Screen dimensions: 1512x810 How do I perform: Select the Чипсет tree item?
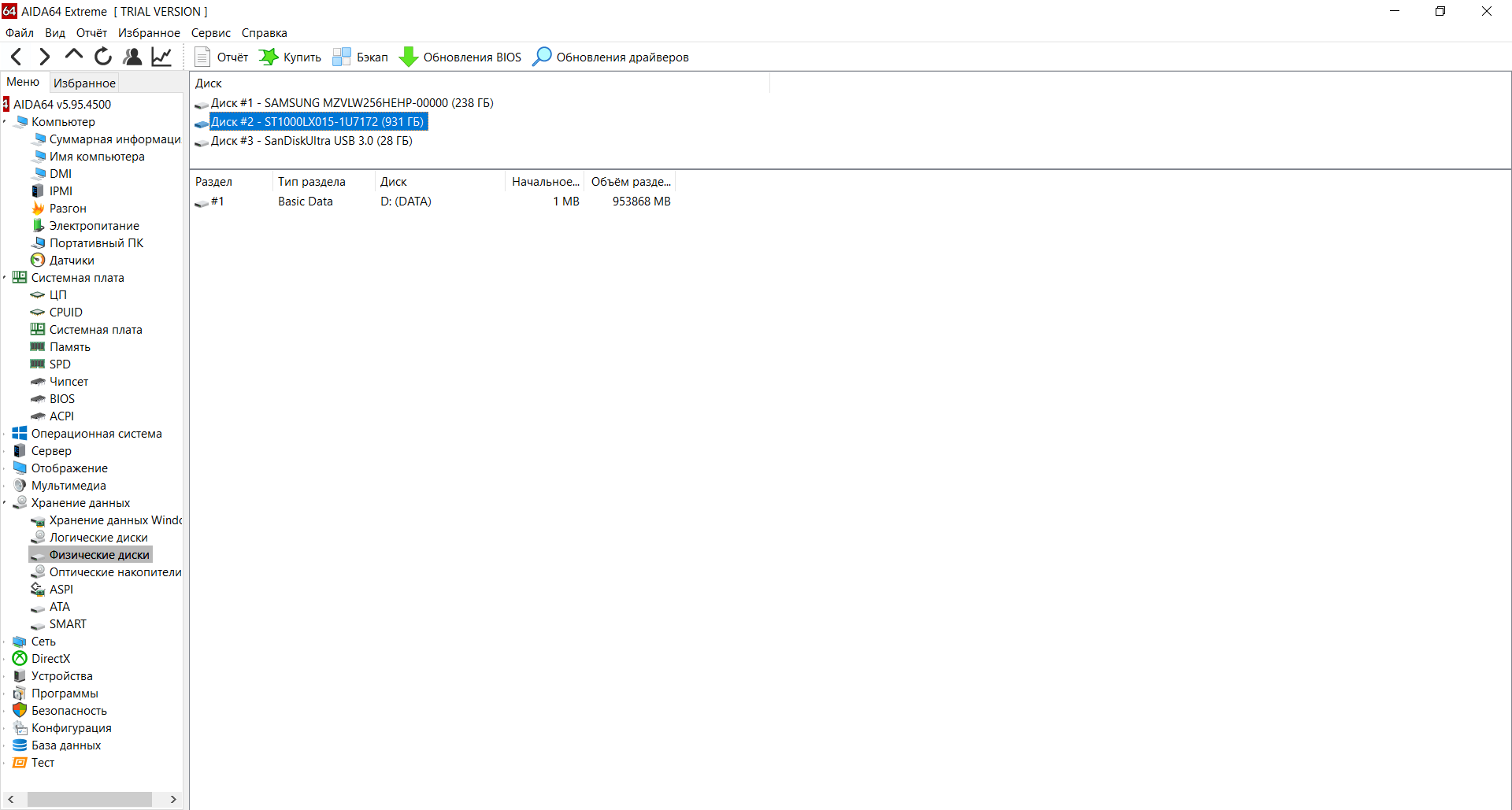[x=69, y=382]
